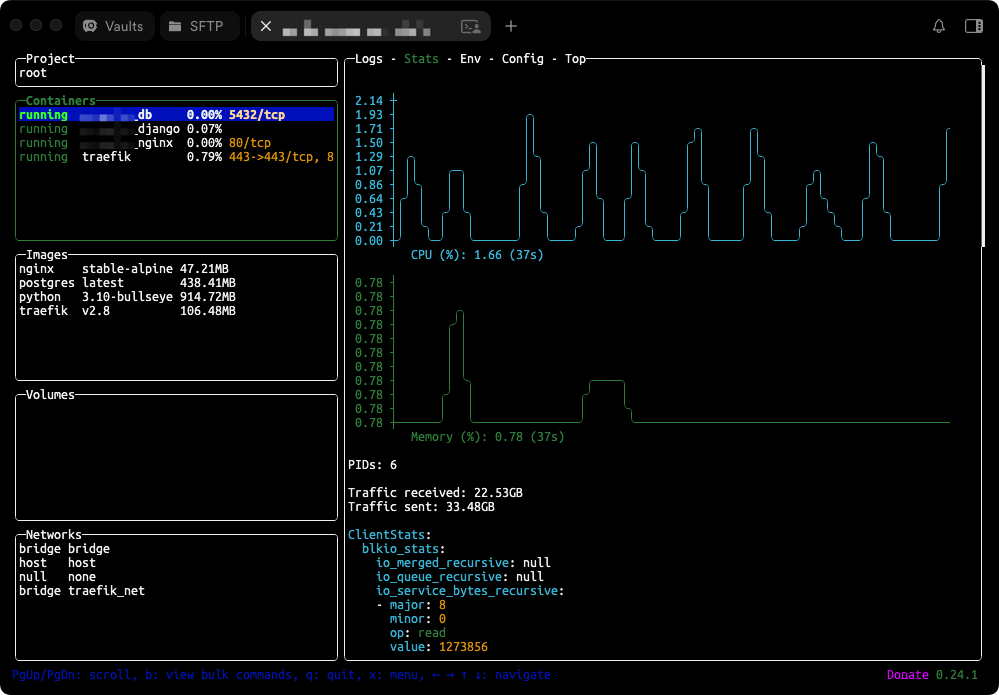The width and height of the screenshot is (999, 695).
Task: Select the Stats tab
Action: [421, 59]
